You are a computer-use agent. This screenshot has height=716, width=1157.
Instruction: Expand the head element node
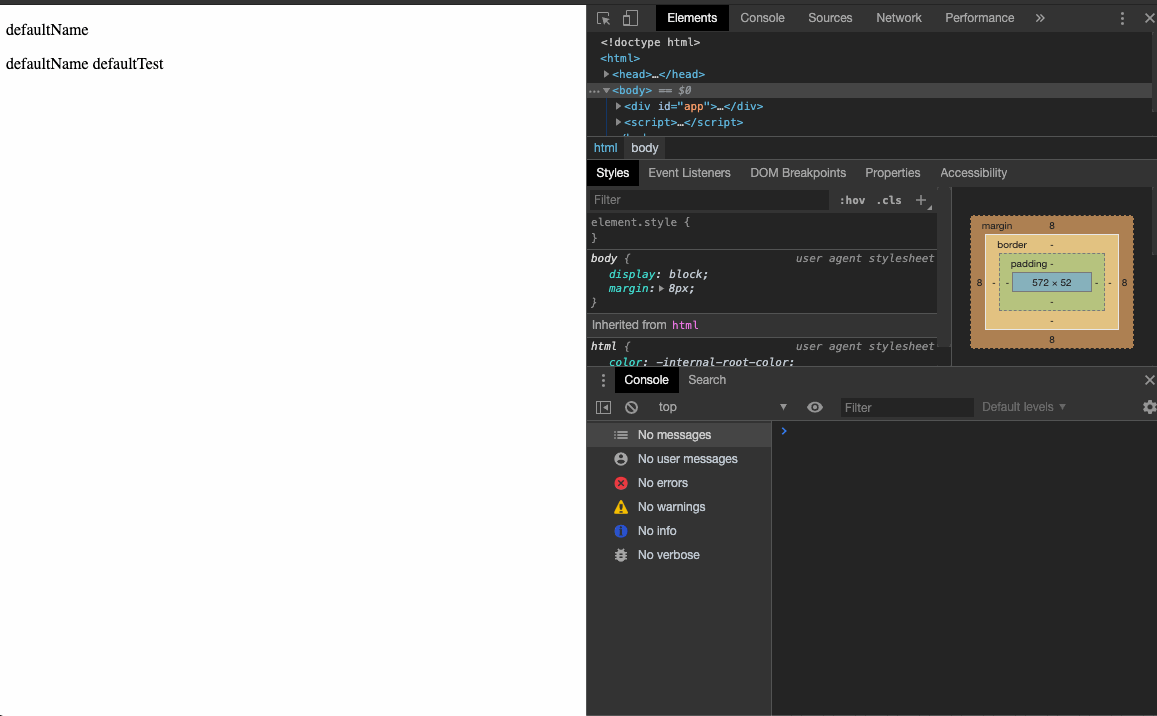[606, 74]
